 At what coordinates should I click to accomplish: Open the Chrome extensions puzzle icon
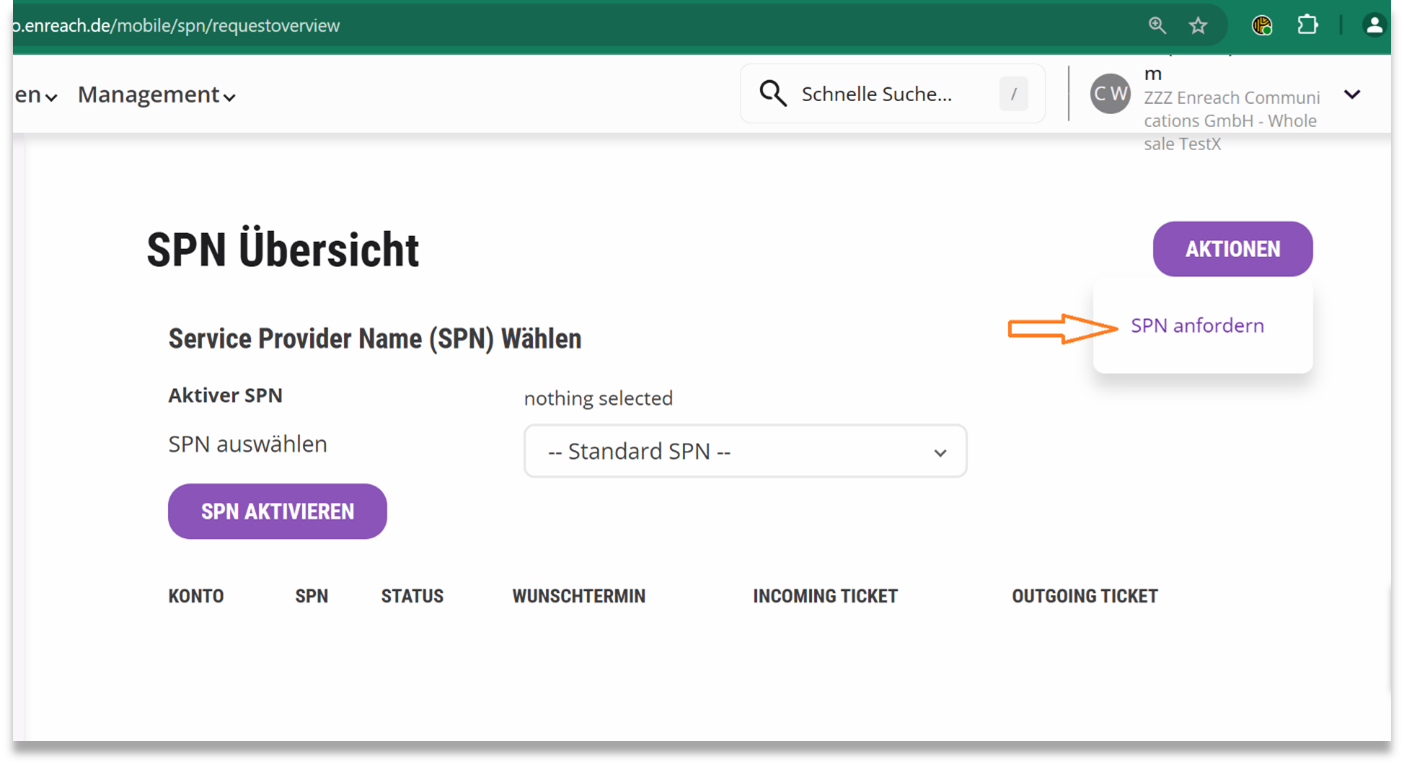click(x=1307, y=25)
